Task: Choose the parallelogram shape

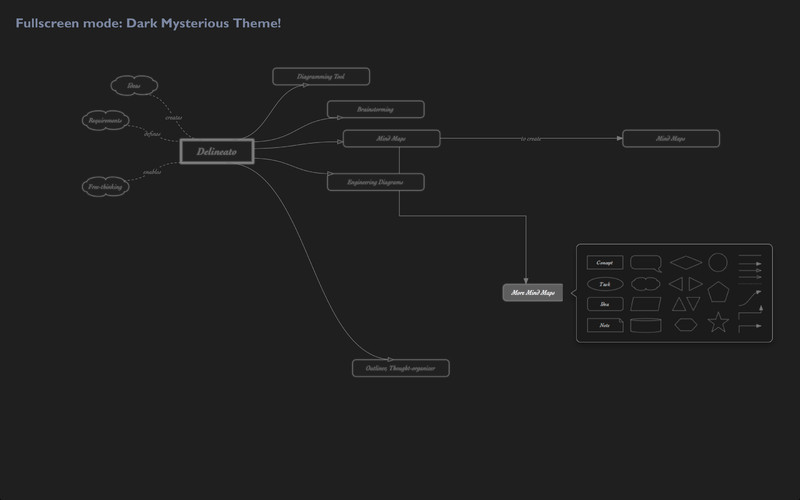Action: (x=646, y=304)
